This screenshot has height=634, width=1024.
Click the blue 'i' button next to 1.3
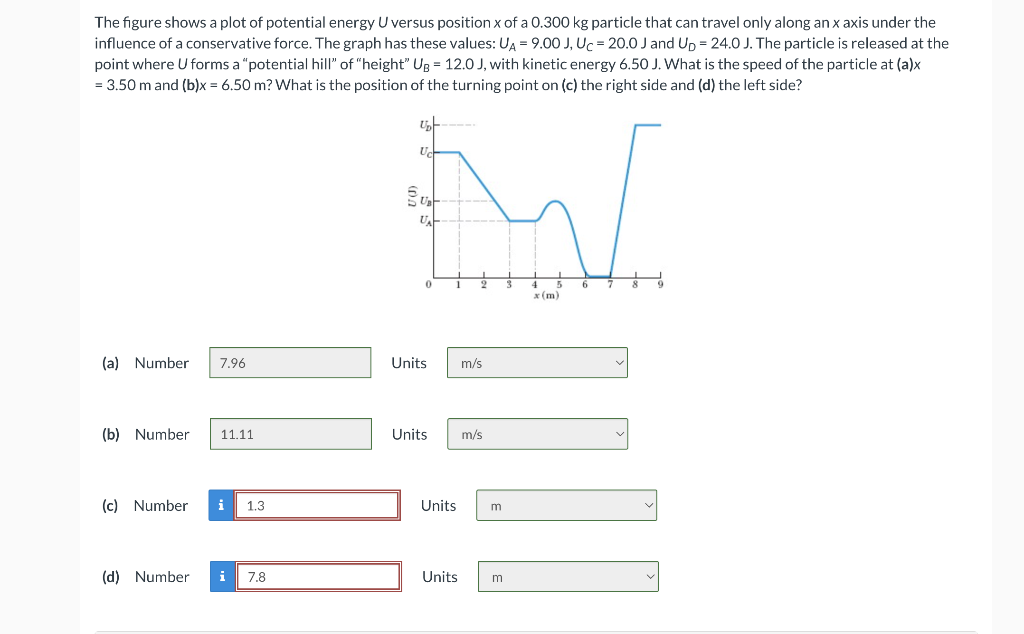[x=221, y=505]
